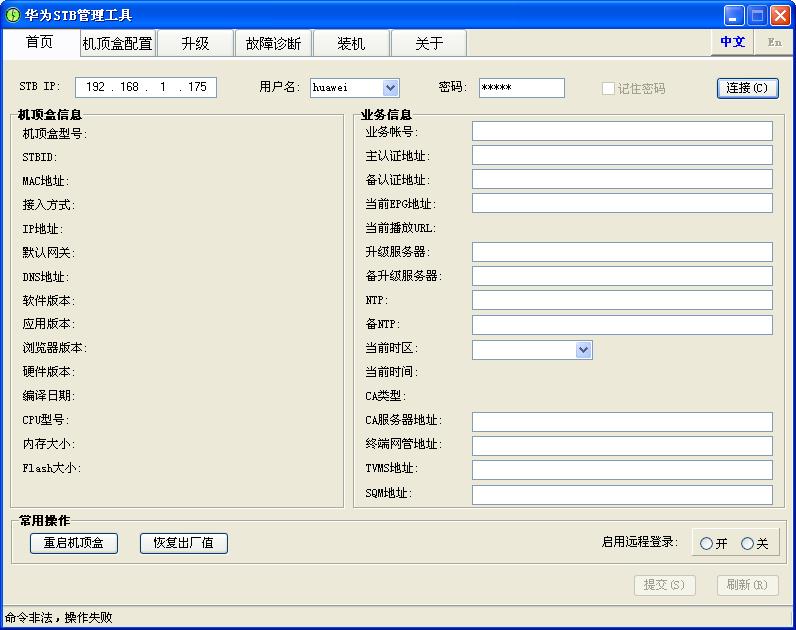The width and height of the screenshot is (796, 630).
Task: Click the Huawei STB app icon in title bar
Action: point(13,15)
